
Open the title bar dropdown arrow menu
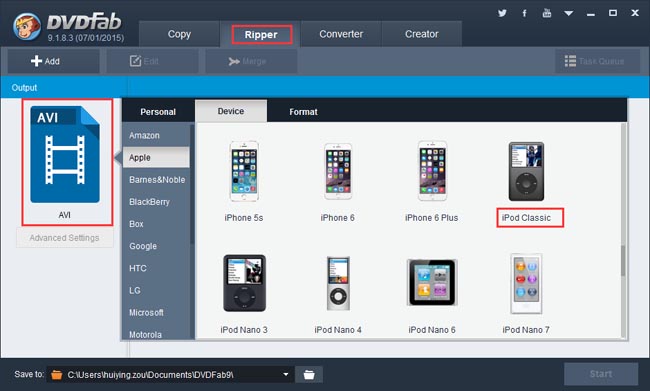(569, 13)
